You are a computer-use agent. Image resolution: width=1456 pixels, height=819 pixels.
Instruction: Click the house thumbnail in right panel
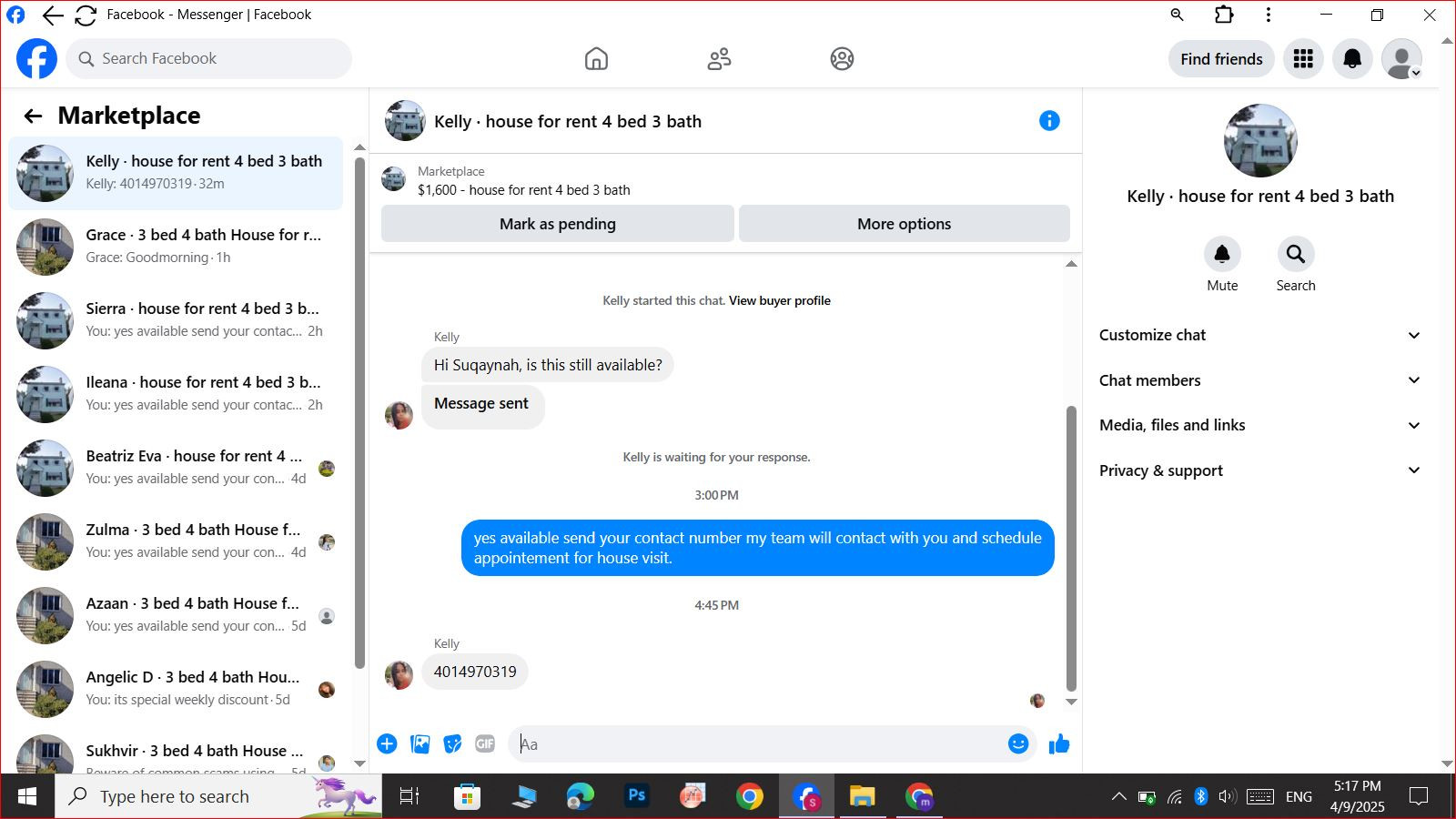(1260, 140)
